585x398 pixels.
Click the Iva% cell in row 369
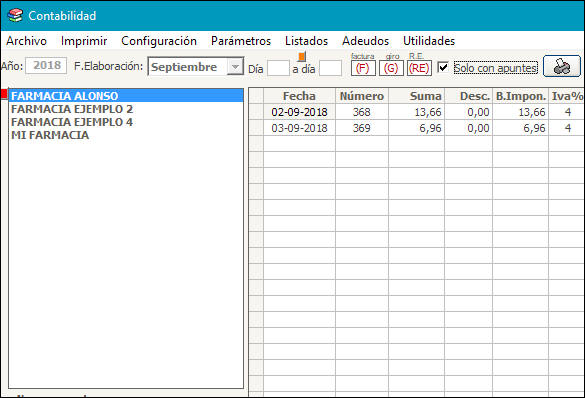[x=567, y=128]
